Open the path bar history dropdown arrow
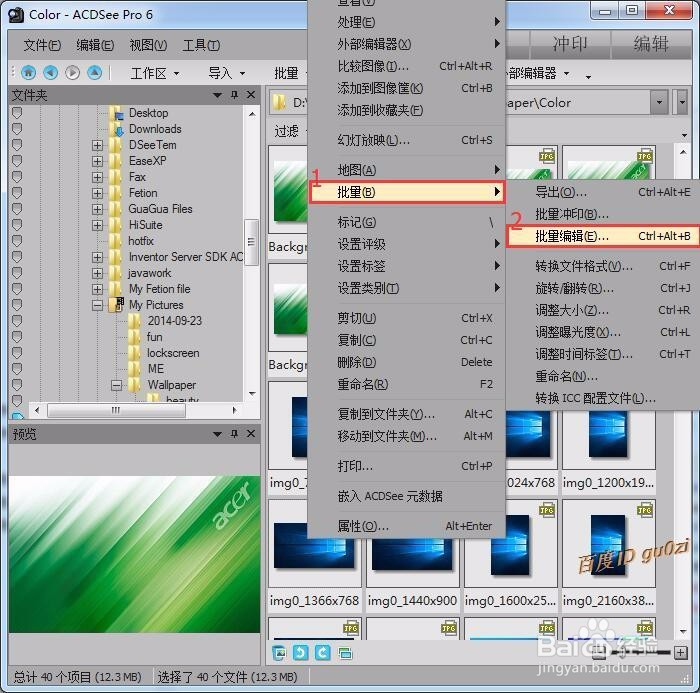The image size is (700, 693). [x=659, y=102]
